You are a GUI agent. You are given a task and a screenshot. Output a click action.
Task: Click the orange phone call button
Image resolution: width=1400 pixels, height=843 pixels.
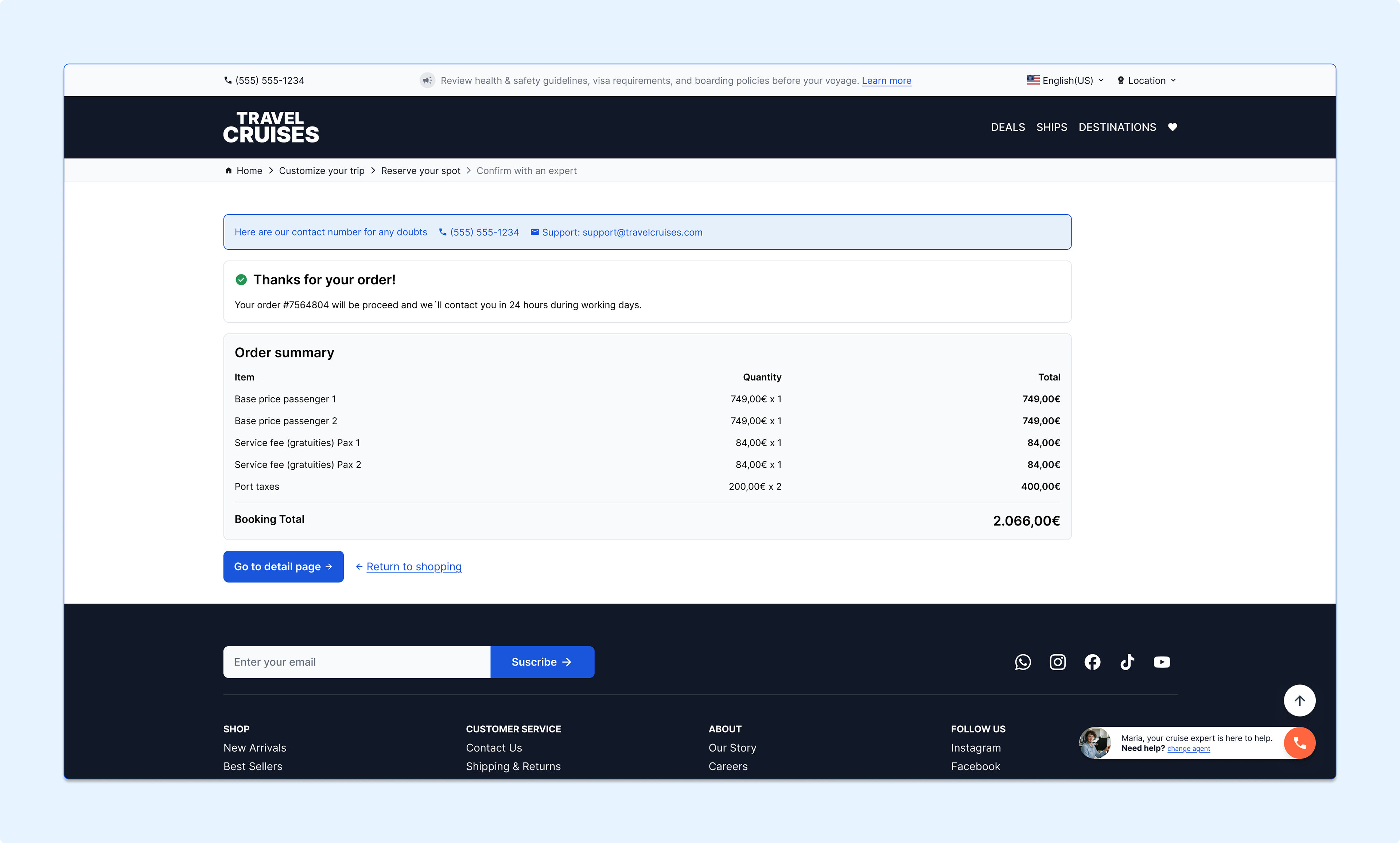coord(1299,743)
